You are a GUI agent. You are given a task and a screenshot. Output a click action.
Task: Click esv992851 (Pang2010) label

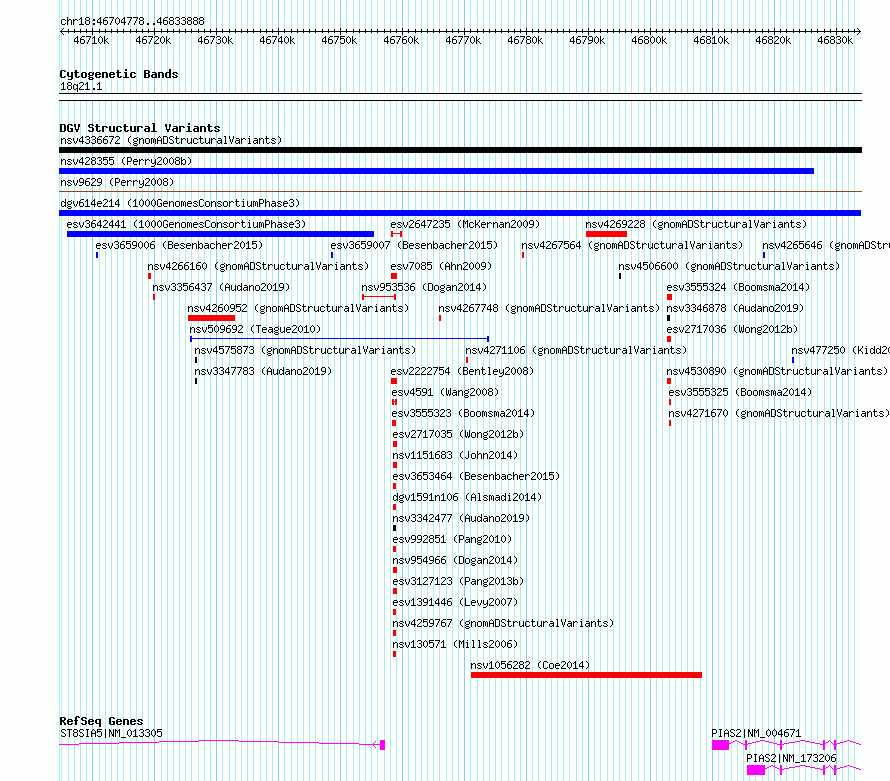[x=452, y=539]
